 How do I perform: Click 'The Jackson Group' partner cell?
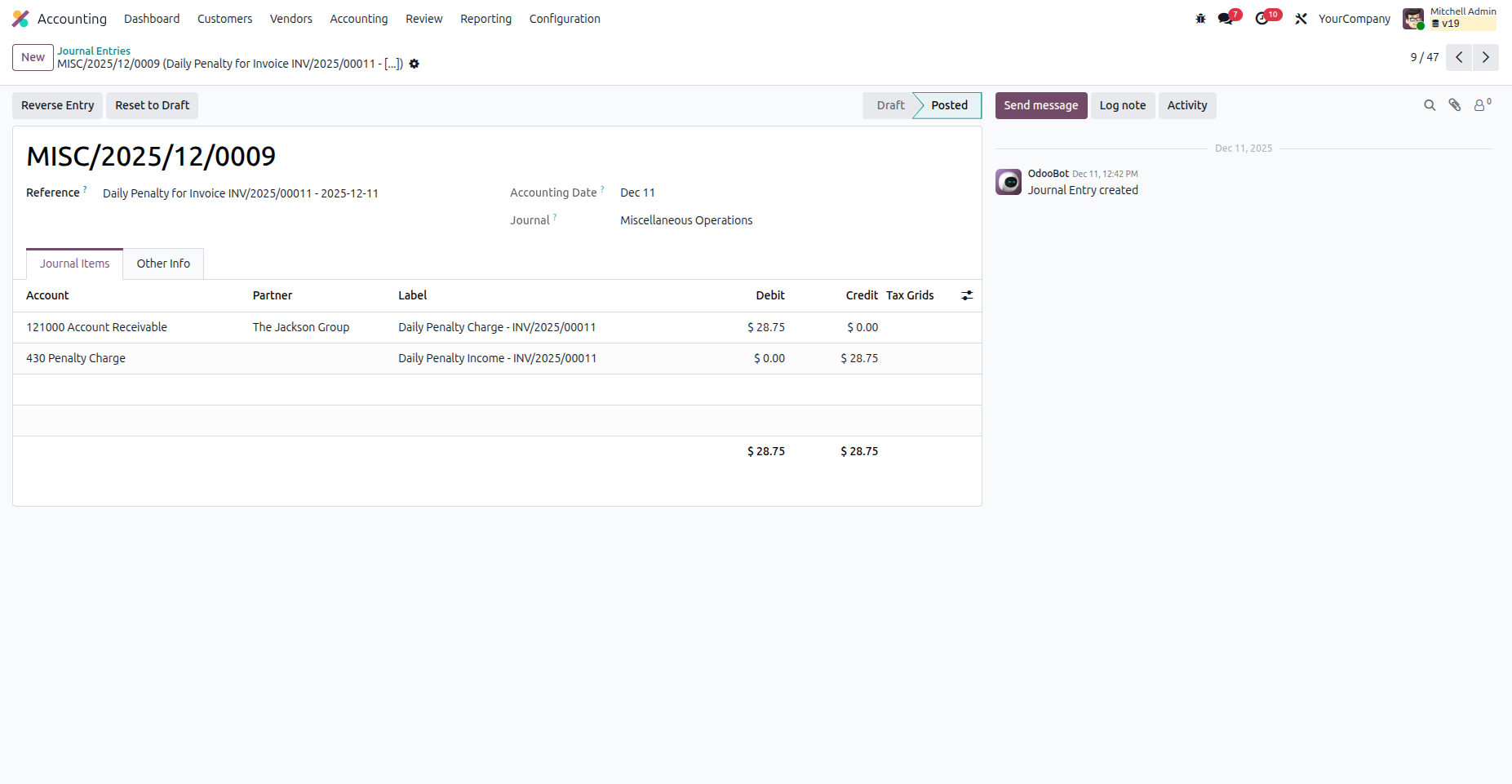click(x=301, y=327)
